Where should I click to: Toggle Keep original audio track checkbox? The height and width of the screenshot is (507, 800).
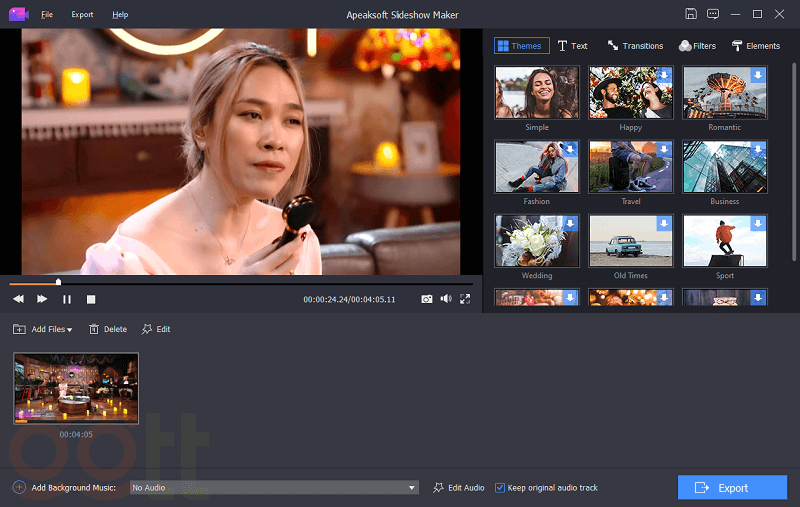click(x=501, y=488)
